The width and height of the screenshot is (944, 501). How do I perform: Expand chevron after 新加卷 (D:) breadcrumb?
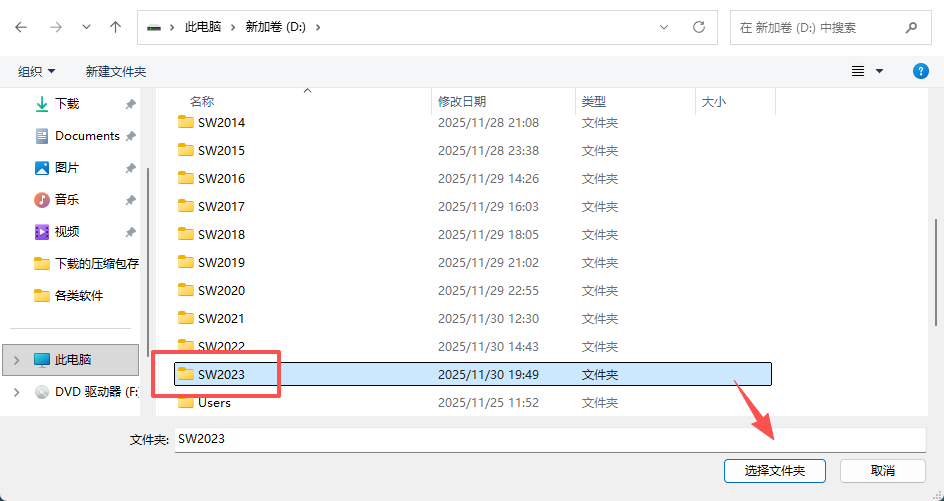(x=318, y=27)
